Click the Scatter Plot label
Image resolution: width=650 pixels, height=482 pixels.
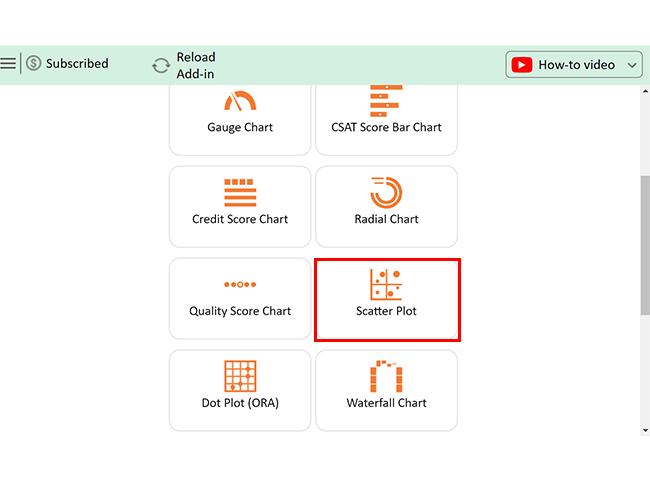pos(386,311)
